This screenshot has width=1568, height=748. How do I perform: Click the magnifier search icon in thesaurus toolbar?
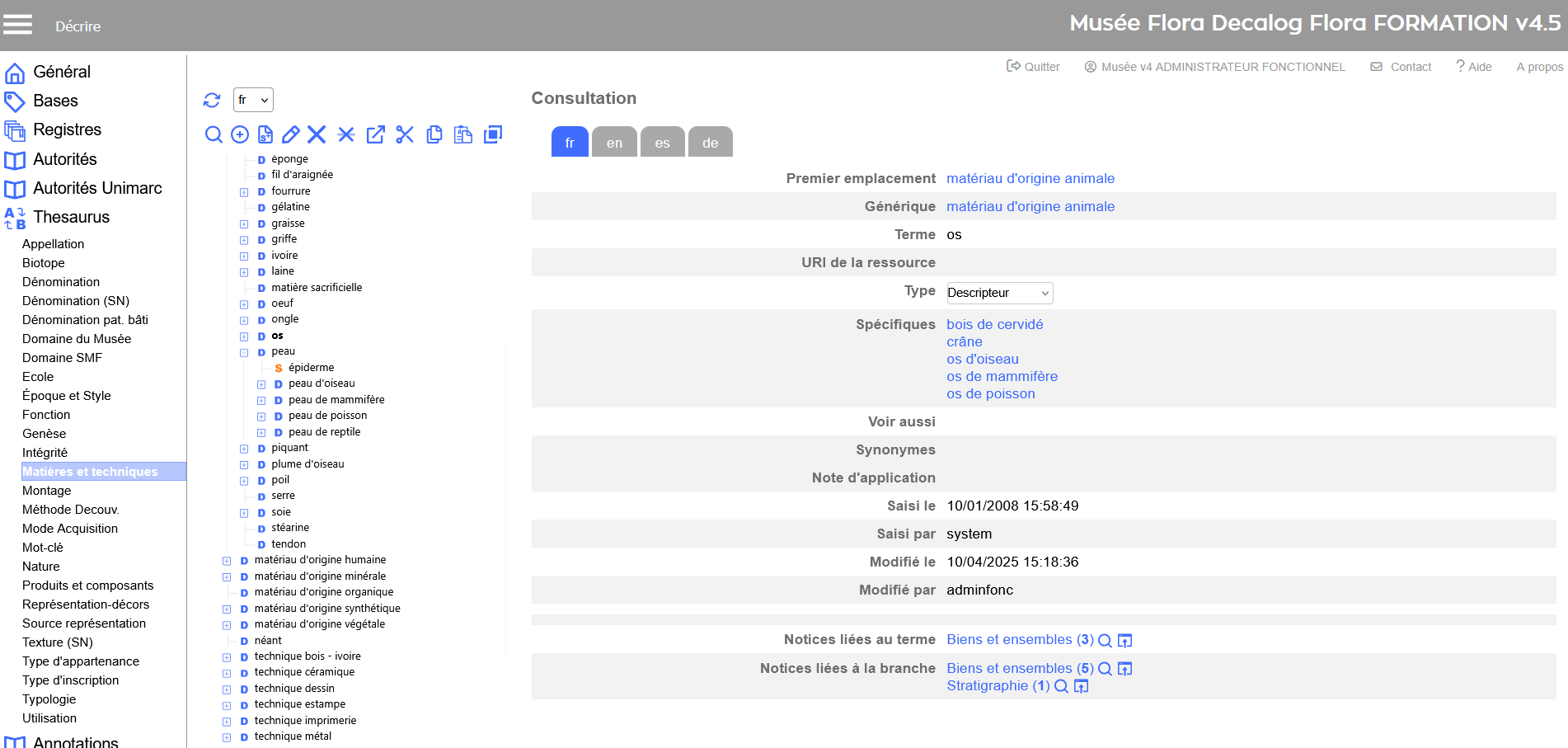[x=214, y=134]
